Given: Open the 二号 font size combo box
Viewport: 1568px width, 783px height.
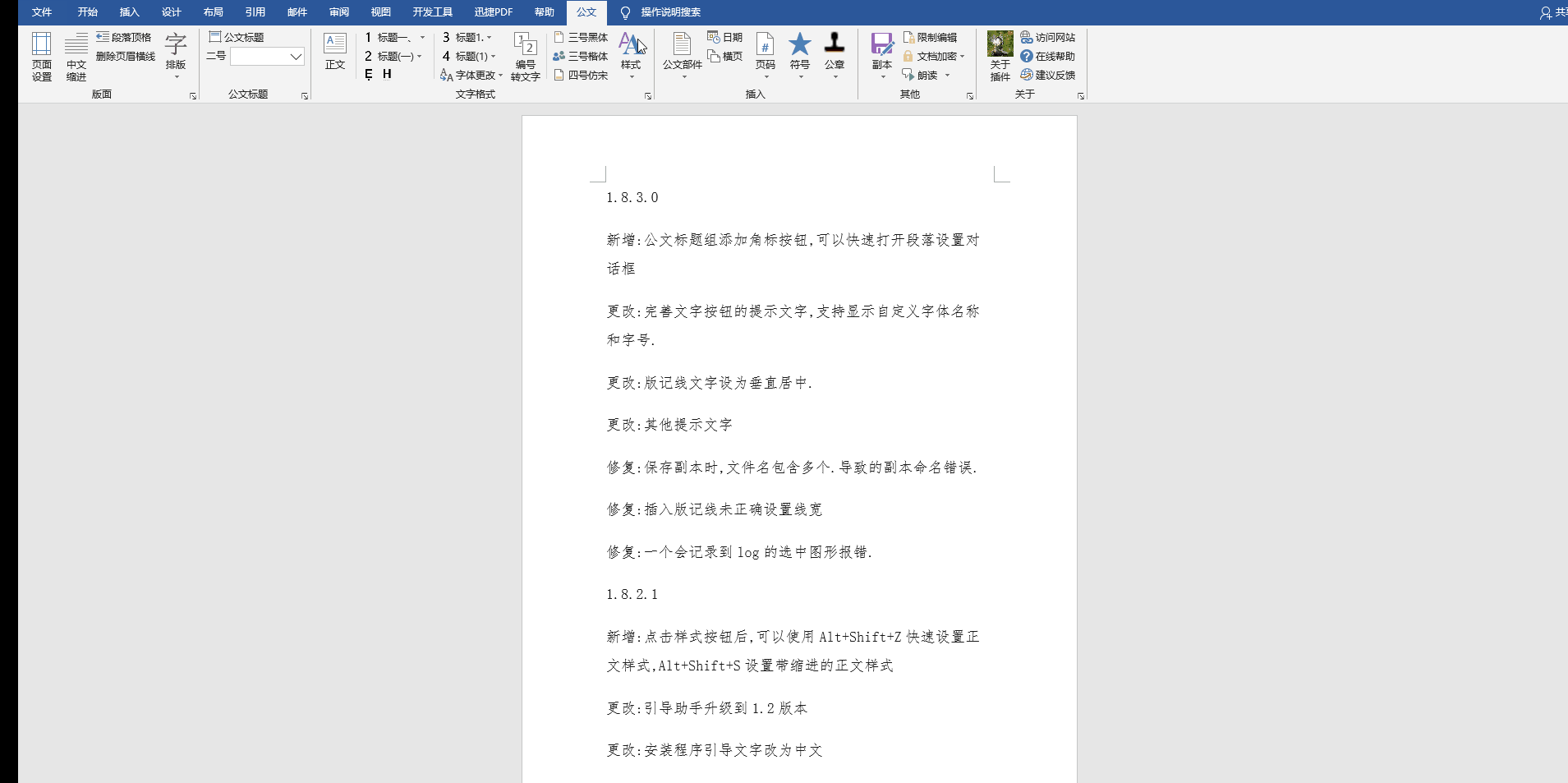Looking at the screenshot, I should (268, 56).
